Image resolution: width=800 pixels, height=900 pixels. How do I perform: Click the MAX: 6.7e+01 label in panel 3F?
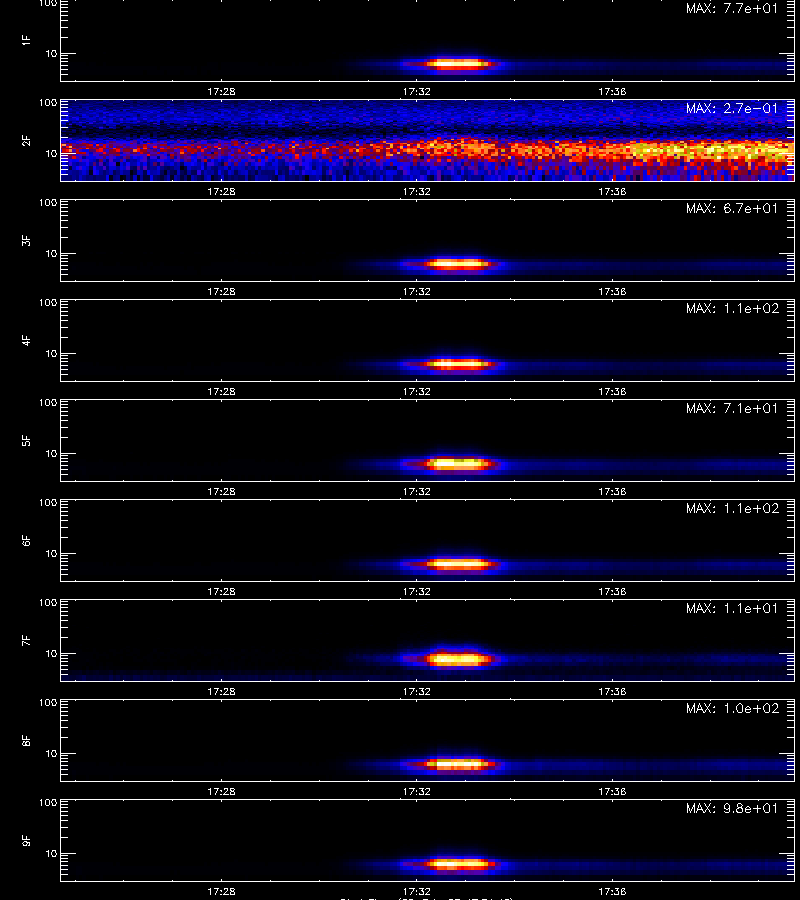tap(732, 208)
